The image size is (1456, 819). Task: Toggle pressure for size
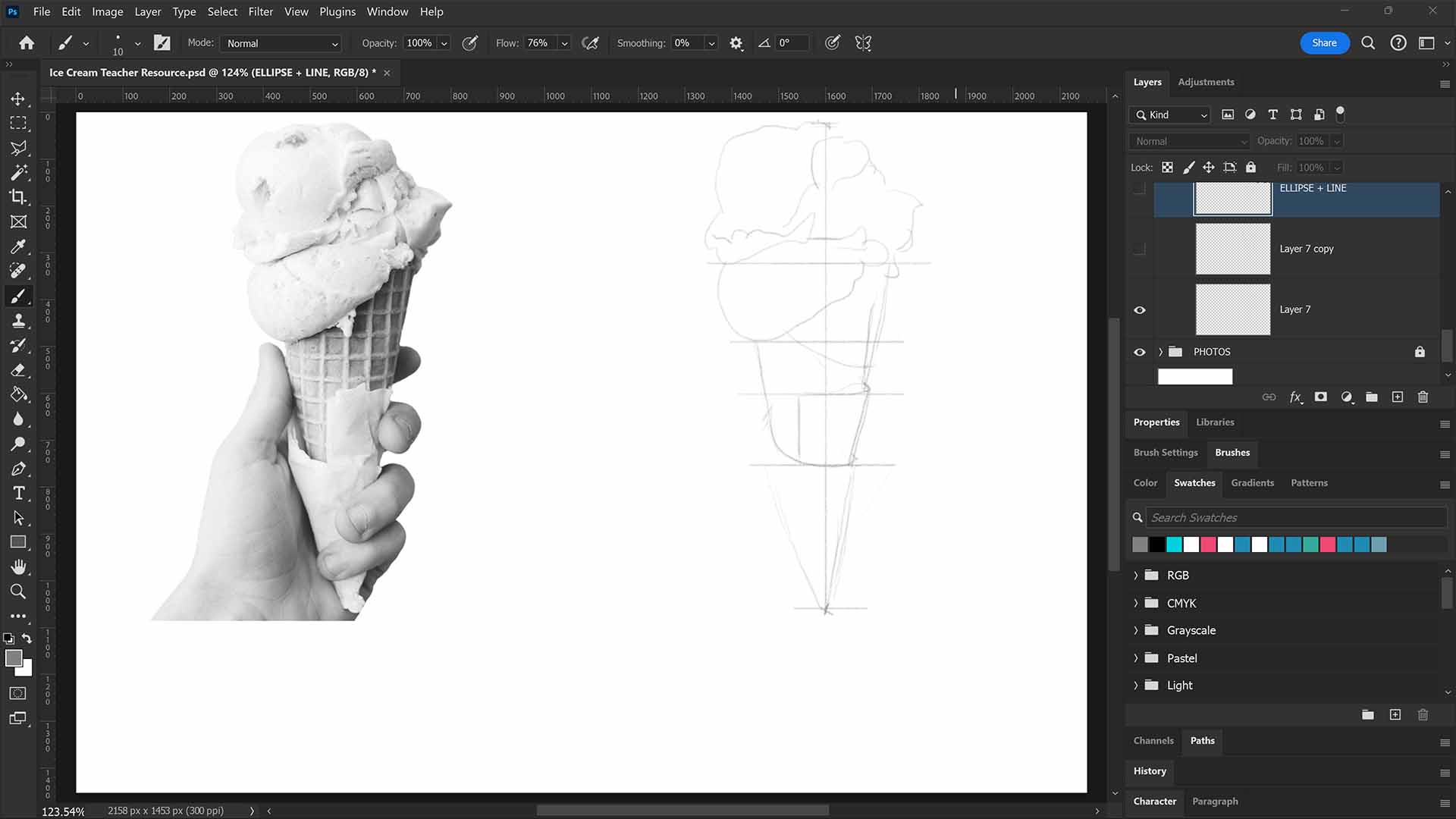[x=832, y=43]
